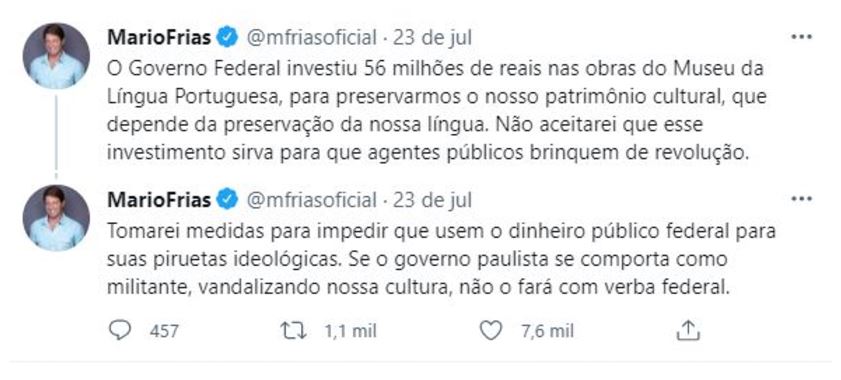Open profile photo on second tweet

pos(56,218)
